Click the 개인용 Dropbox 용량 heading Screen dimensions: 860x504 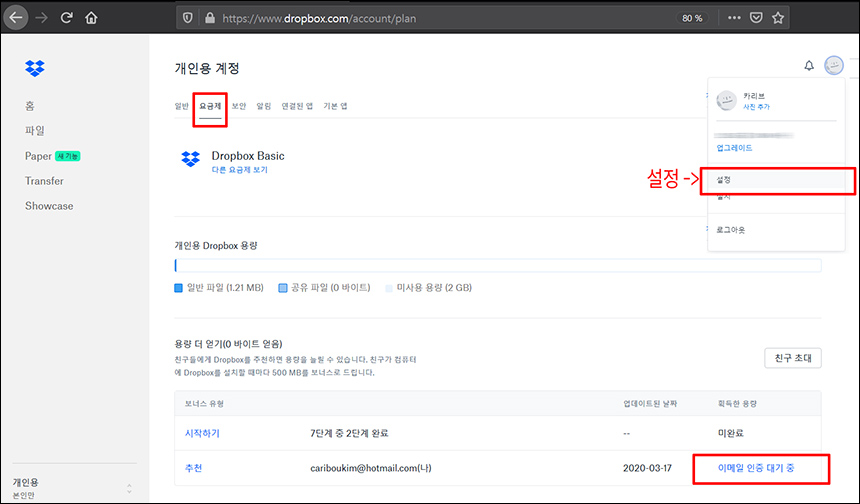[x=216, y=246]
